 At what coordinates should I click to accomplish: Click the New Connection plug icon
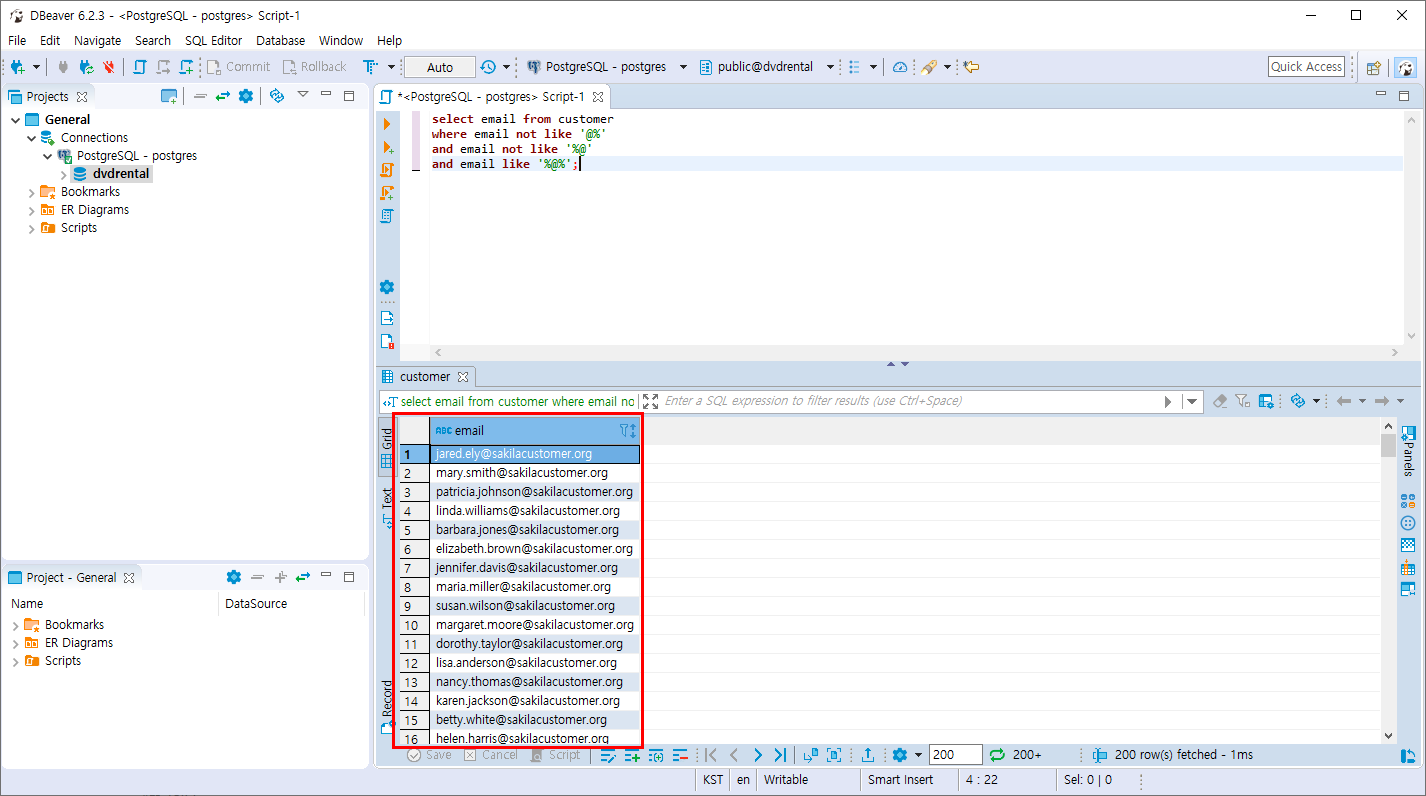tap(17, 67)
